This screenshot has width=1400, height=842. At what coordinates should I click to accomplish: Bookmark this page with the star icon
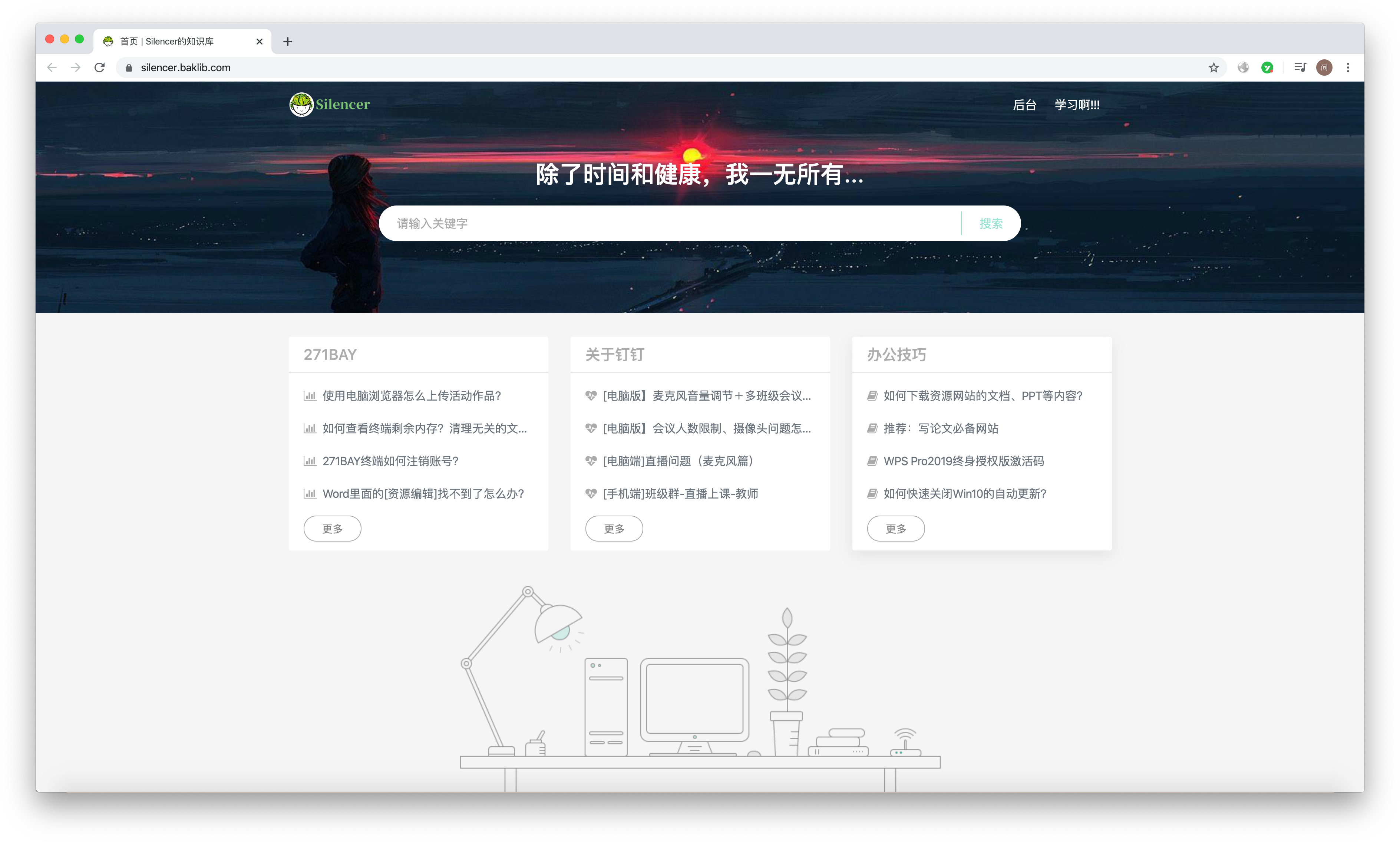tap(1214, 68)
